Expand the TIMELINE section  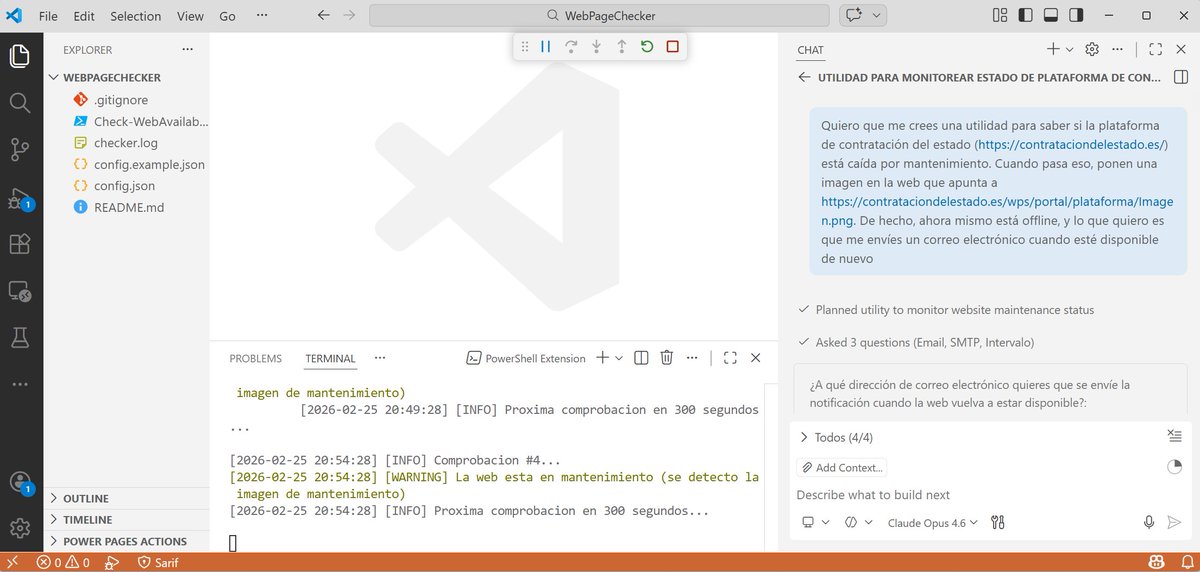click(x=127, y=520)
